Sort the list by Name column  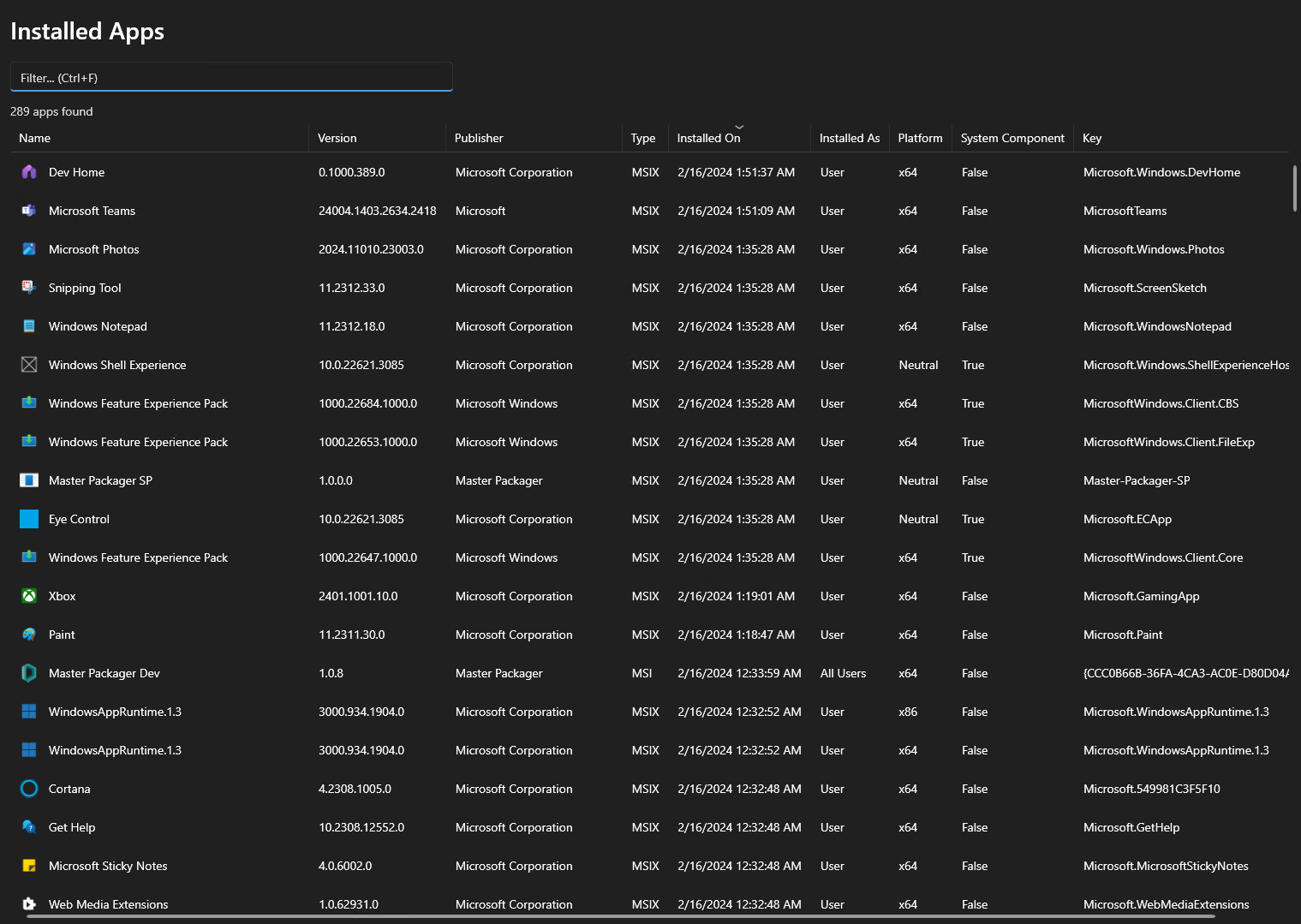[159, 138]
